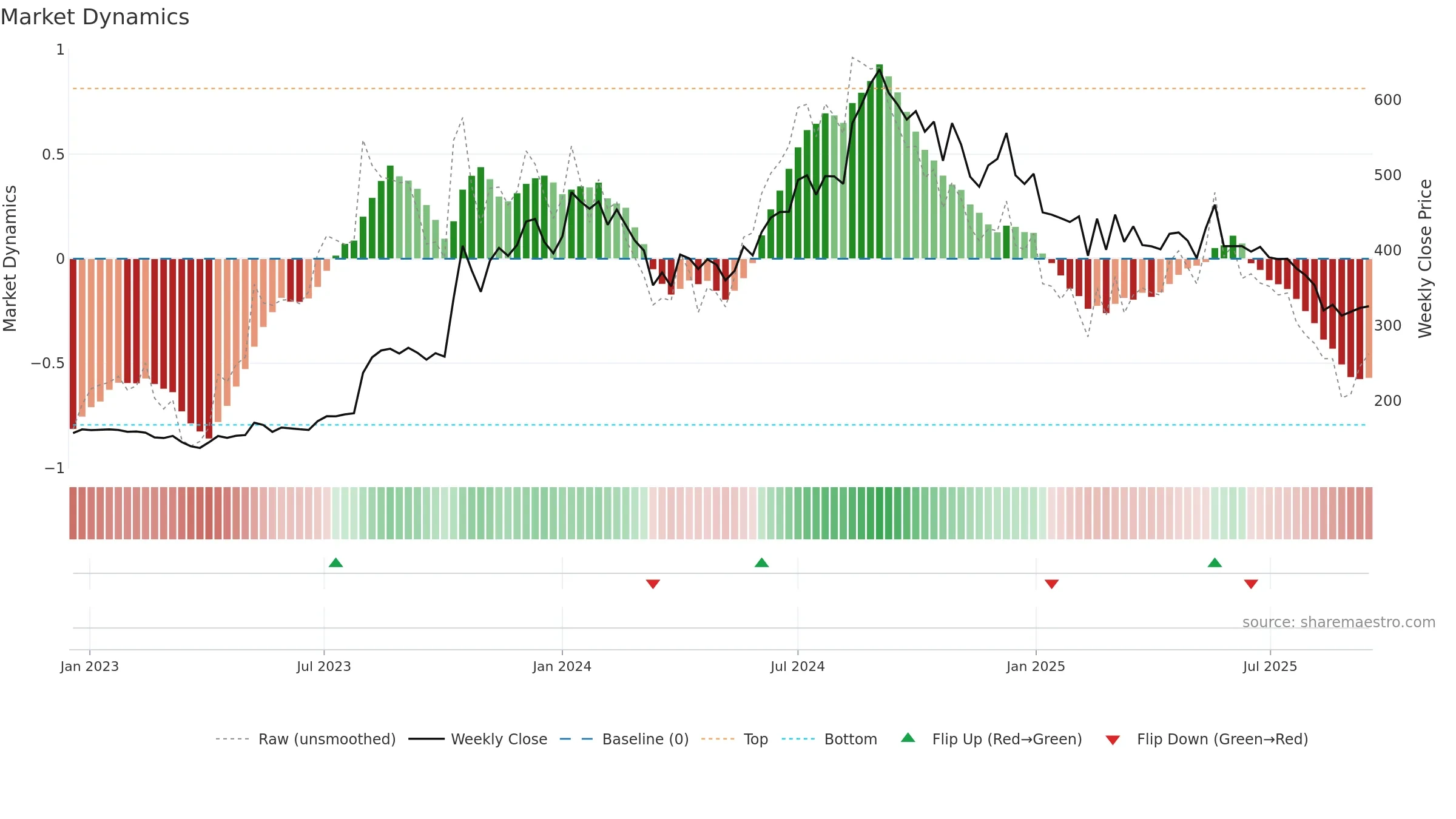Screen dimensions: 1456x819
Task: Select the flip-down marker just before Jul 2025
Action: pos(1251,584)
